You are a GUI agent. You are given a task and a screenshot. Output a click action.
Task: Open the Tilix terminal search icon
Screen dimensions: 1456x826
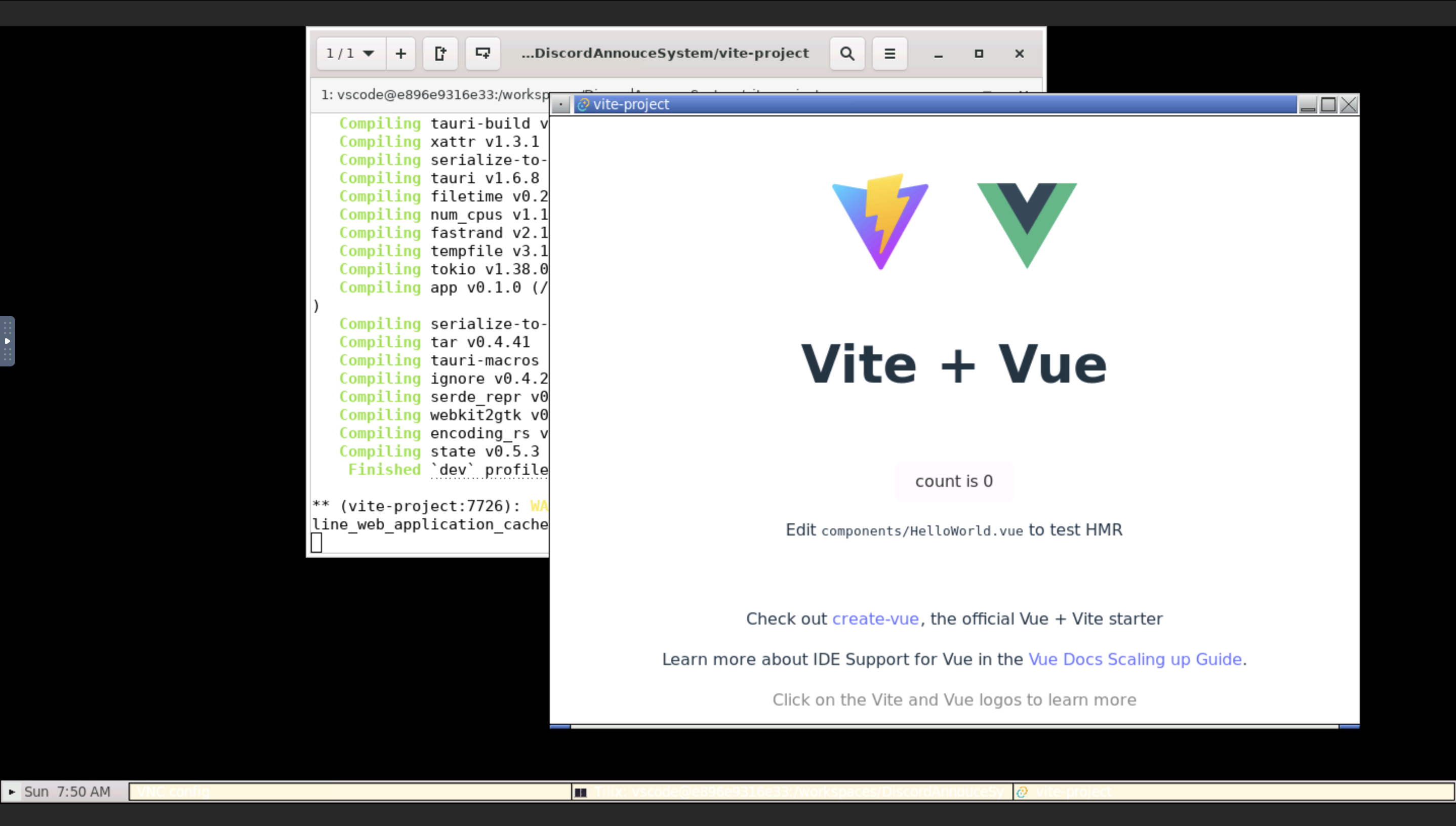[x=846, y=53]
